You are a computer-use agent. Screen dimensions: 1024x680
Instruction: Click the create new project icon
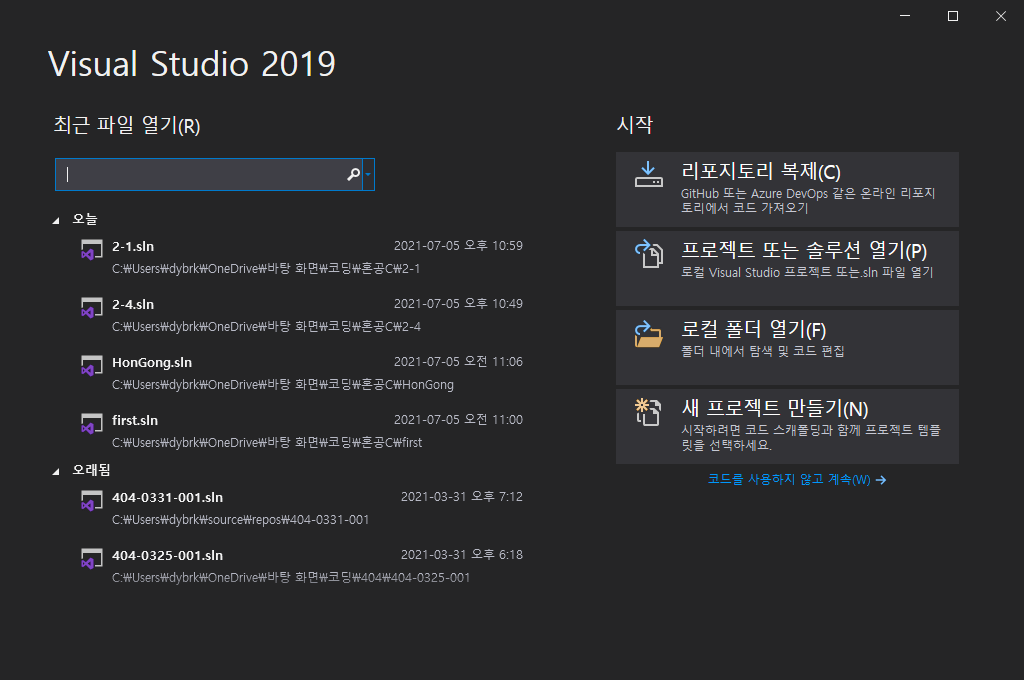[648, 412]
